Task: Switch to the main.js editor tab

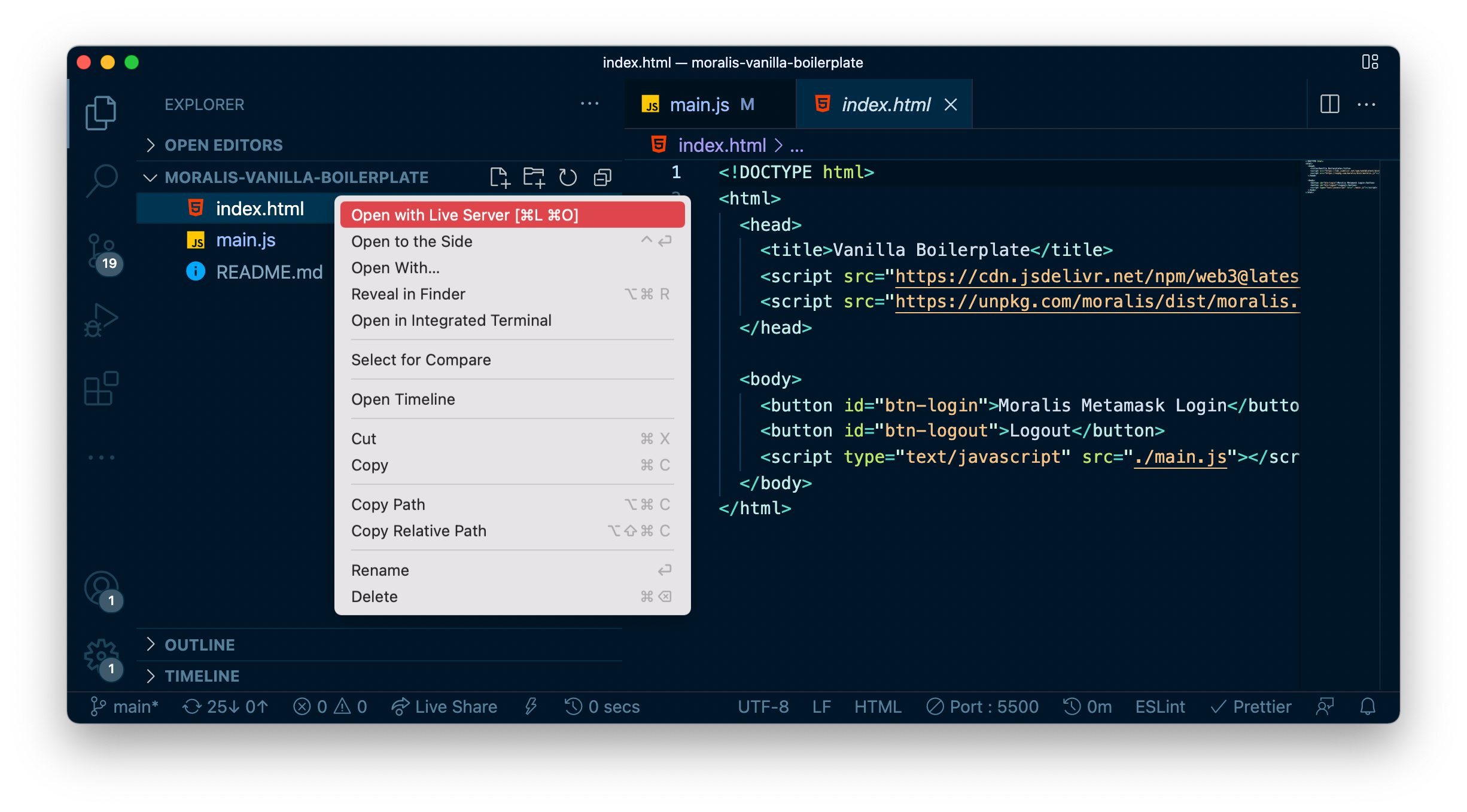Action: coord(710,105)
